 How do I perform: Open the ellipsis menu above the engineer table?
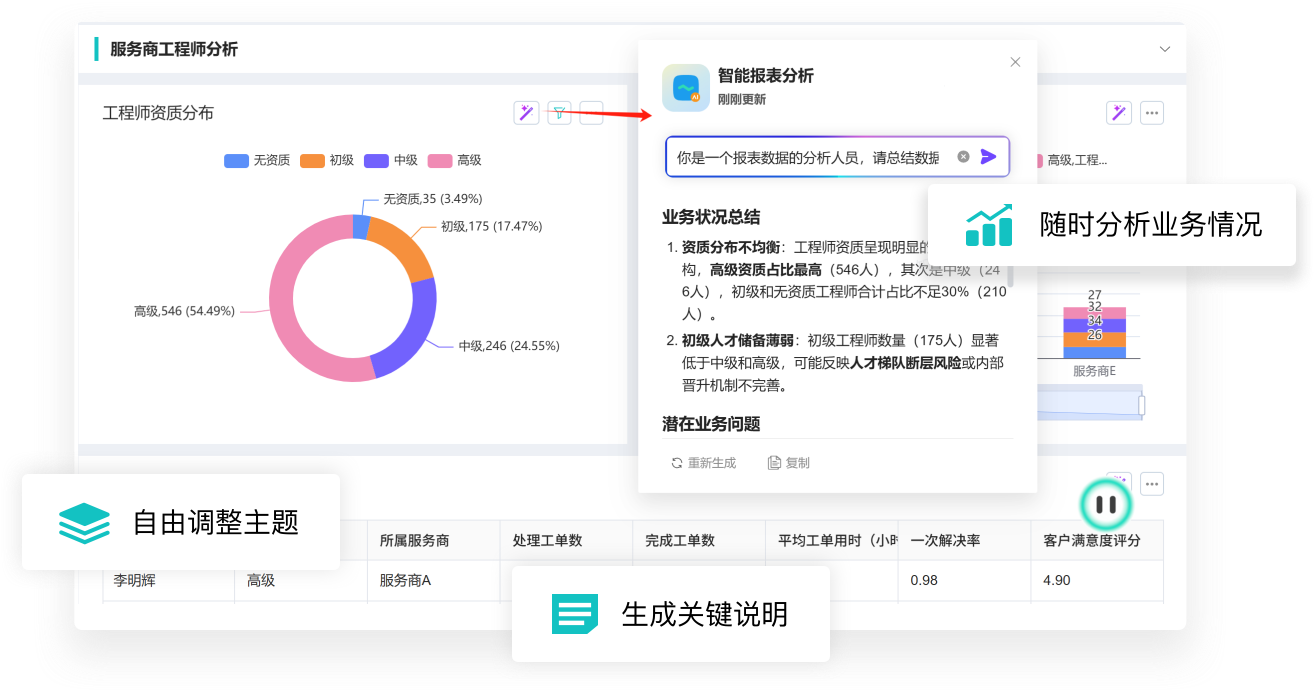[x=1152, y=484]
